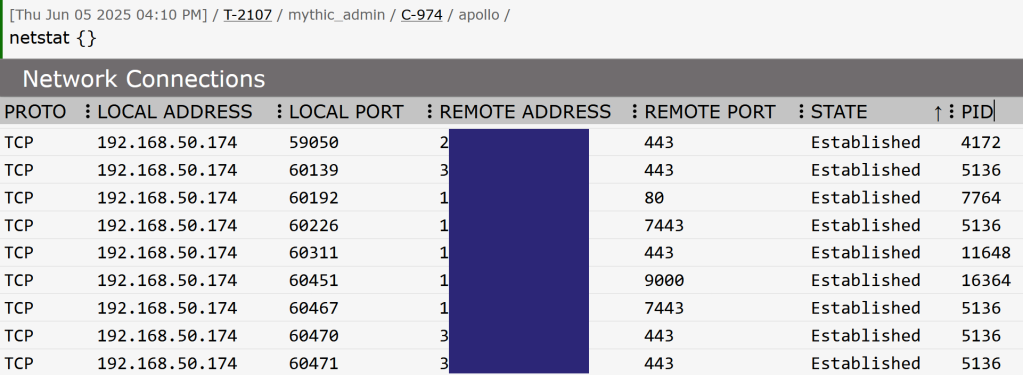Open task T-2107 link
This screenshot has width=1023, height=375.
click(247, 14)
